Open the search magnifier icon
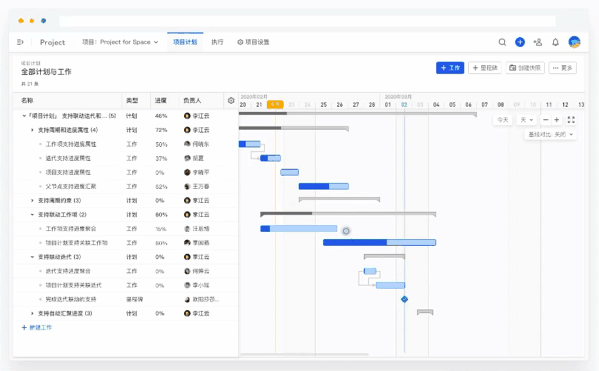Screen dimensions: 599x371 click(502, 42)
